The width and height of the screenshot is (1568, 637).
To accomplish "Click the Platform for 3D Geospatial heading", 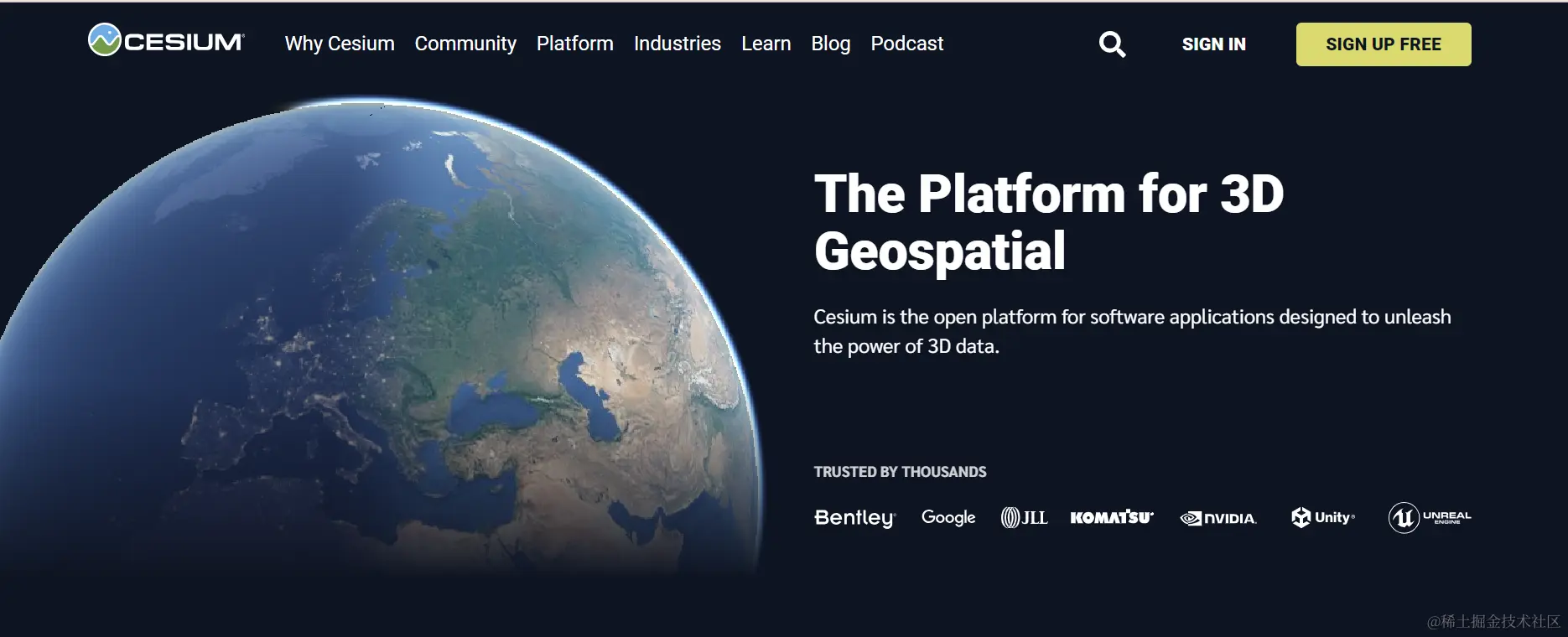I will coord(1049,222).
